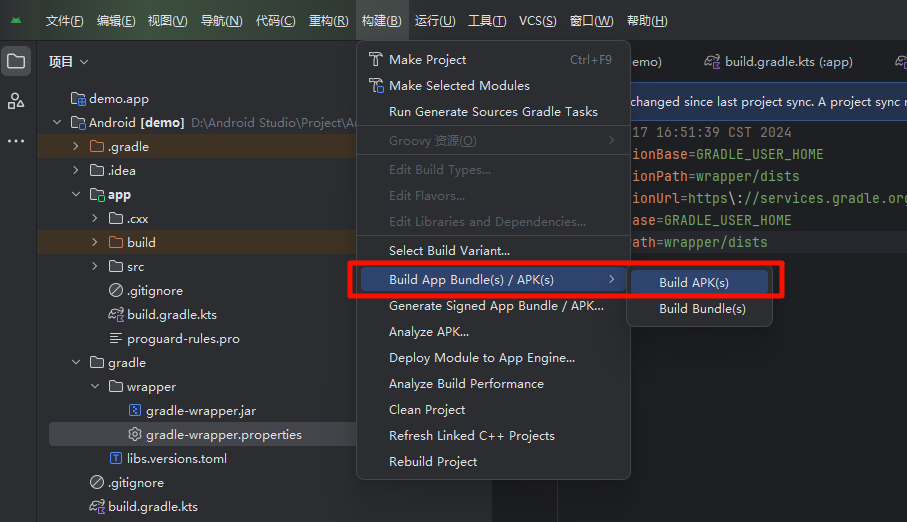
Task: Click Rebuild Project in the menu
Action: pos(433,462)
